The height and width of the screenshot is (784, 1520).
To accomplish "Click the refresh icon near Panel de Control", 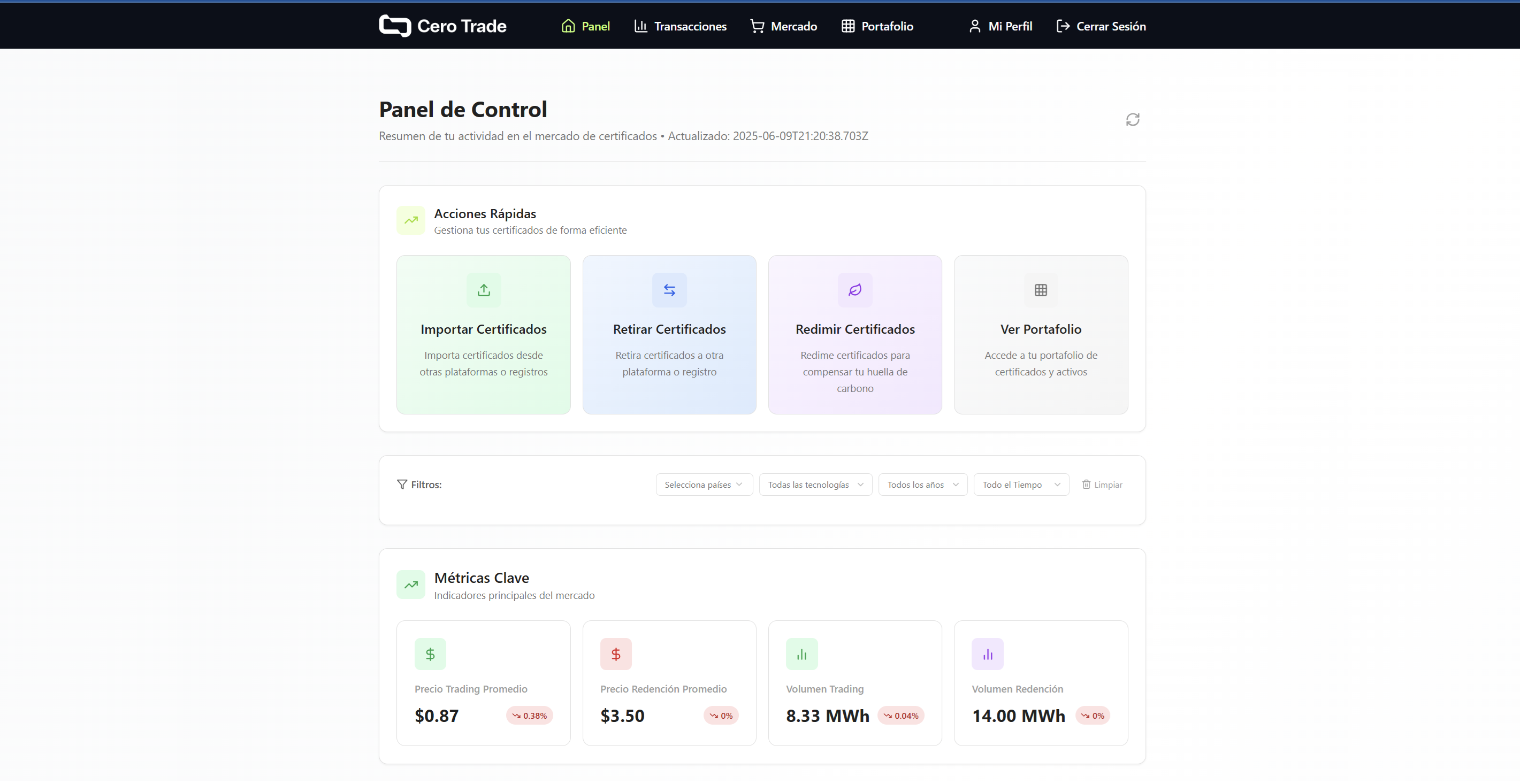I will (1132, 119).
